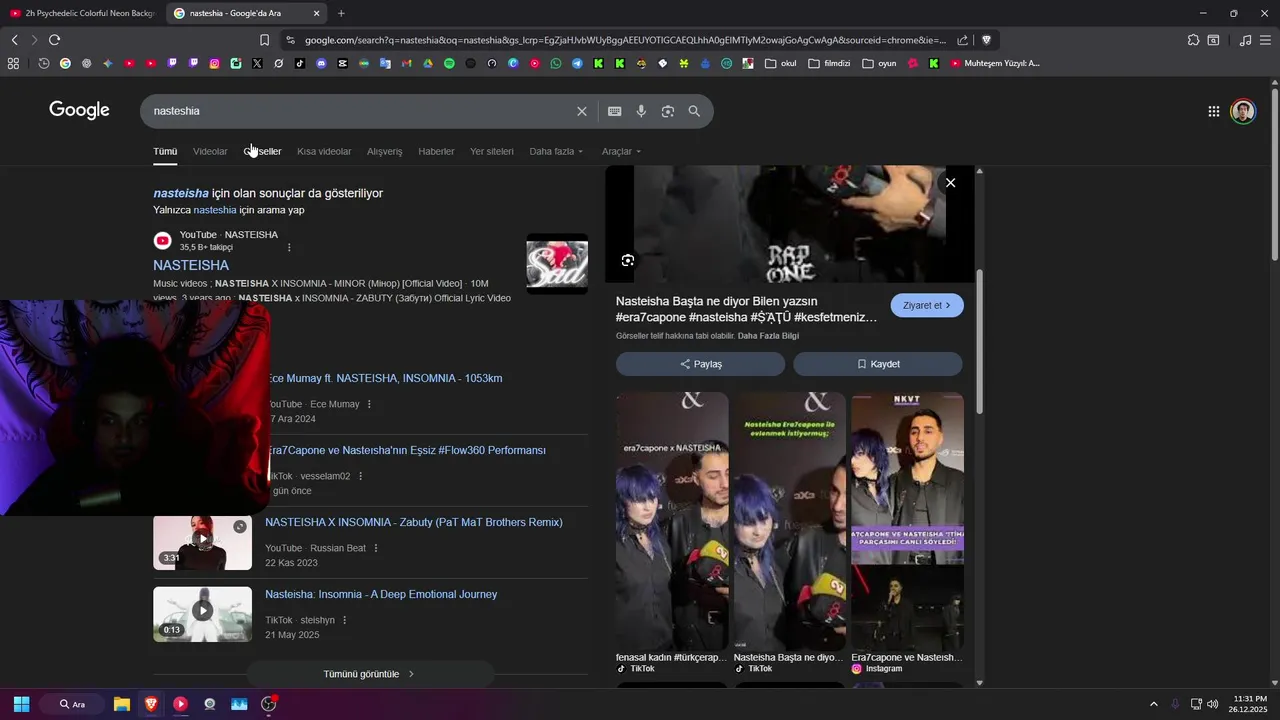This screenshot has width=1280, height=720.
Task: Open the Daha Fazla Bilgi copyright link
Action: coord(768,336)
